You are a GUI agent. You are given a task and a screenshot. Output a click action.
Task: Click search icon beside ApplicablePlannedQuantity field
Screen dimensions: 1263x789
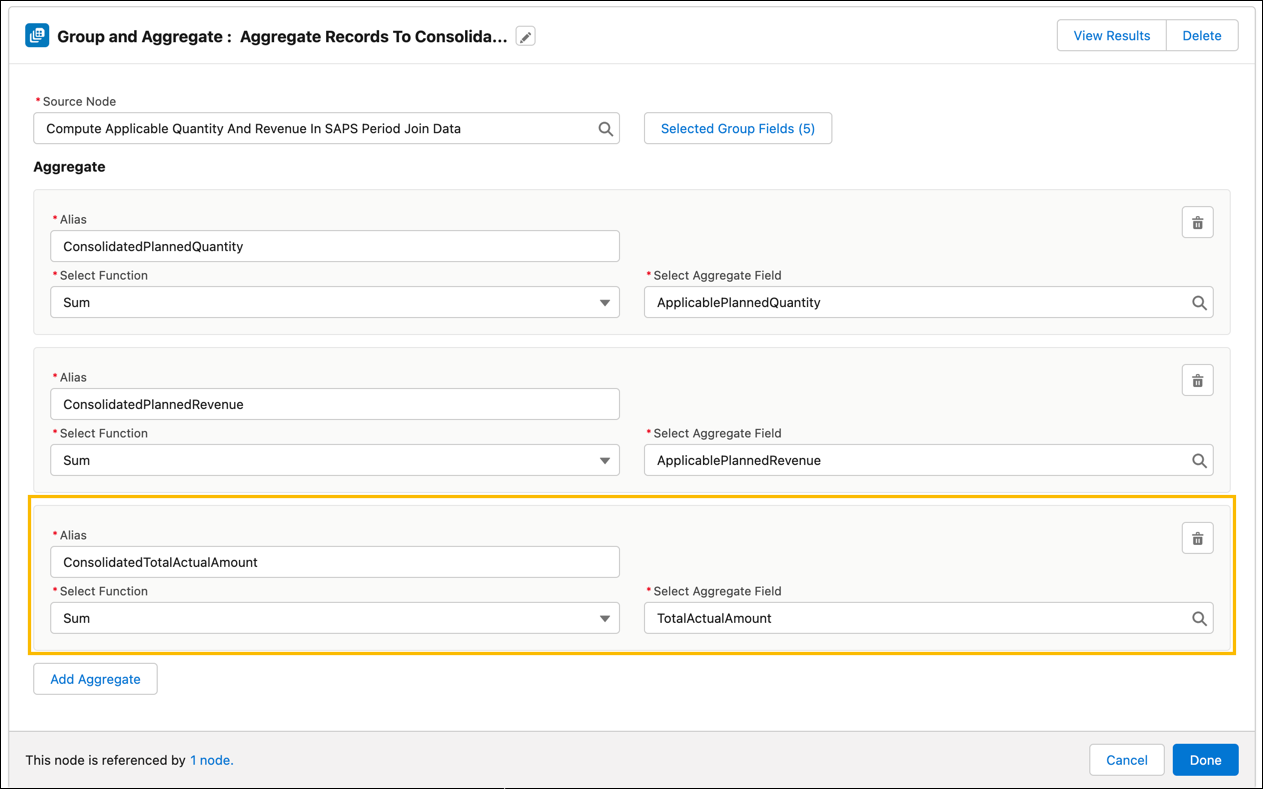1199,302
